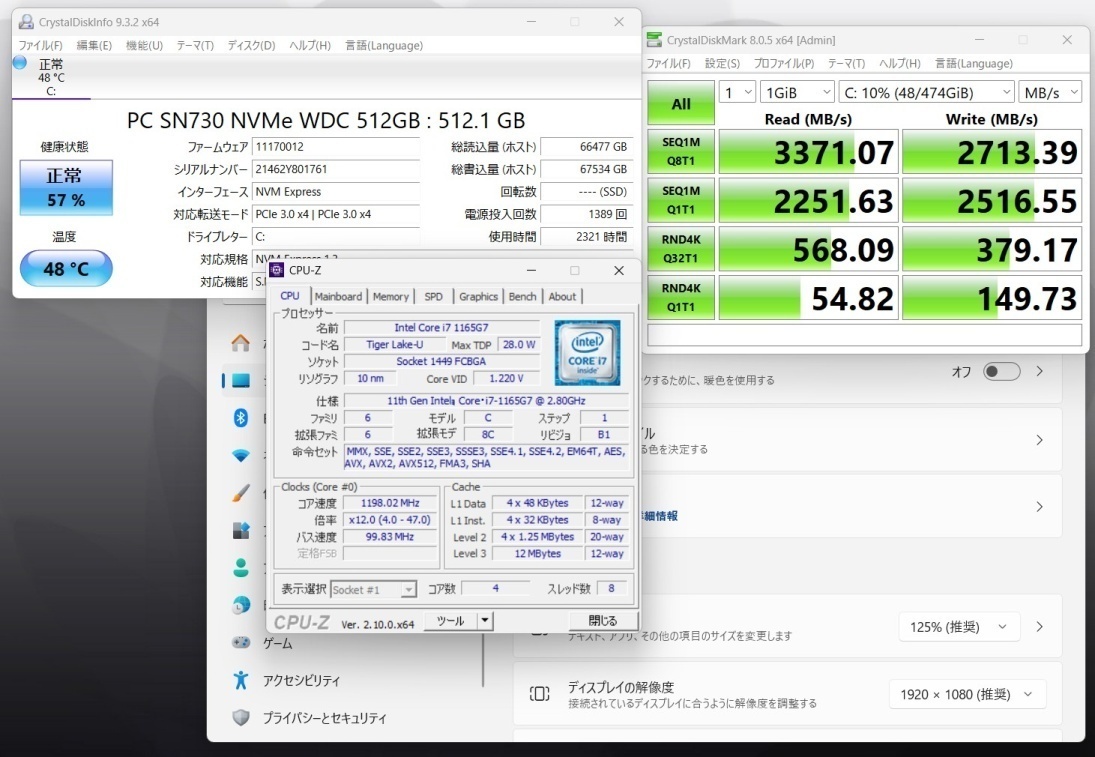This screenshot has width=1095, height=757.
Task: Open the Wi-Fi network icon in Settings sidebar
Action: point(241,455)
